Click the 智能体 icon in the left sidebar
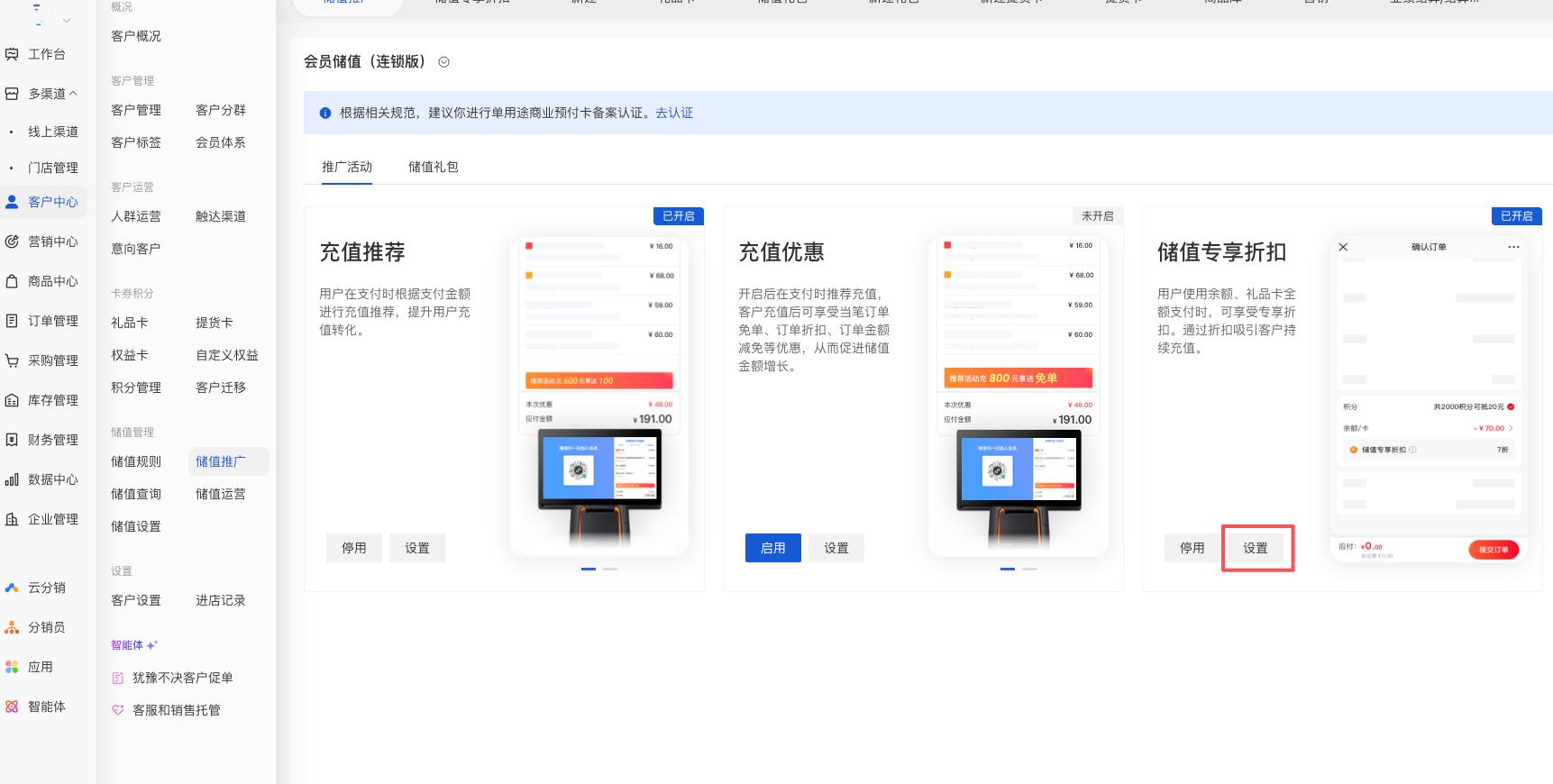The width and height of the screenshot is (1553, 784). [x=12, y=707]
